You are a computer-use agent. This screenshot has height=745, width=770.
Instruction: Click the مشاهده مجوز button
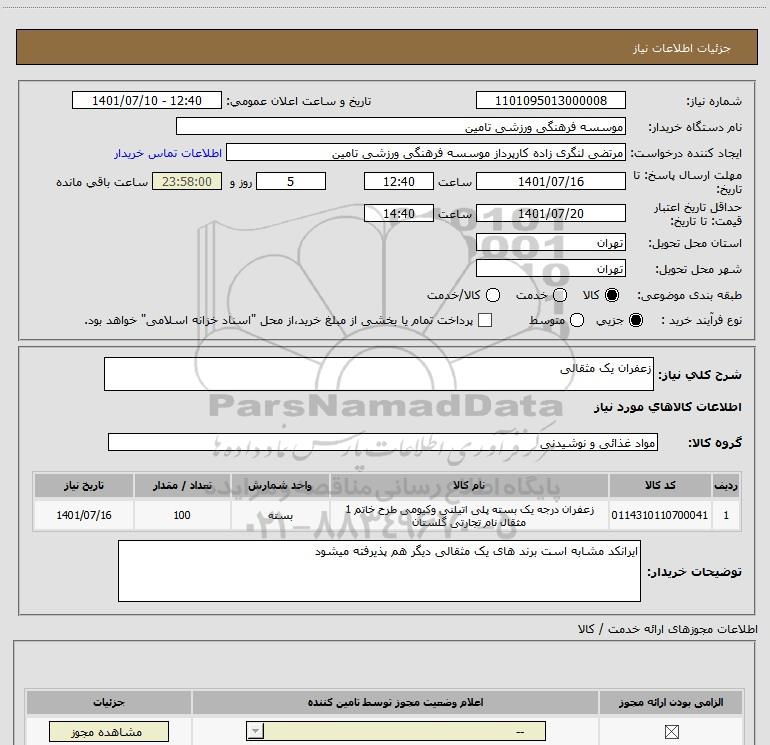[x=109, y=732]
